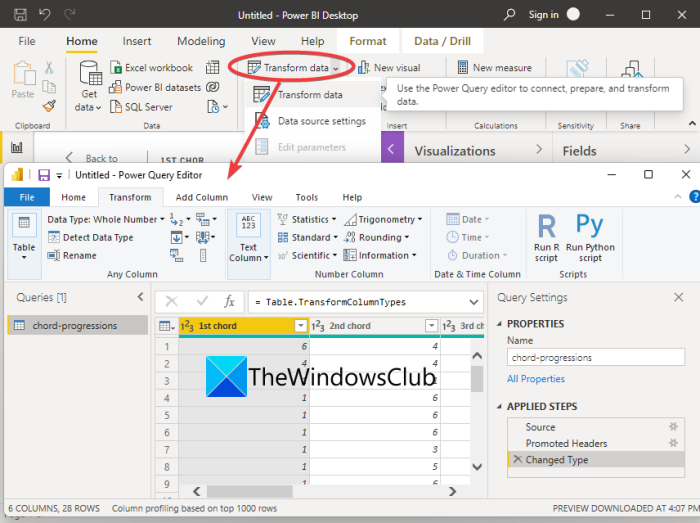
Task: Undo last action in Power BI Desktop
Action: click(45, 15)
